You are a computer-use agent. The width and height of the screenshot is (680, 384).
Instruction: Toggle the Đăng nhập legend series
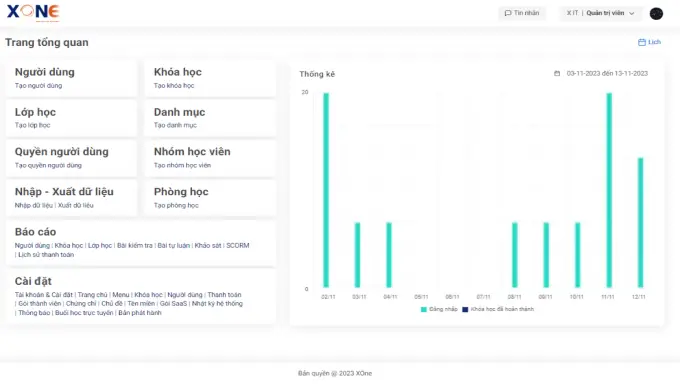(439, 309)
